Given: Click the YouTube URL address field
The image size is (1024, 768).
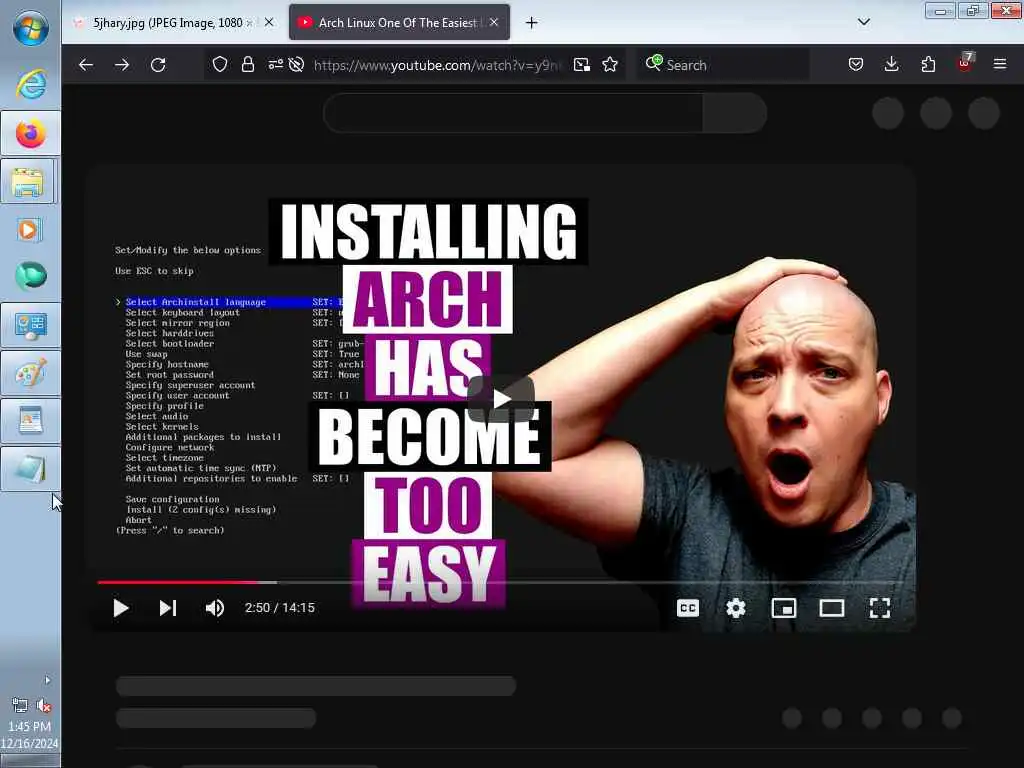Looking at the screenshot, I should (x=437, y=65).
